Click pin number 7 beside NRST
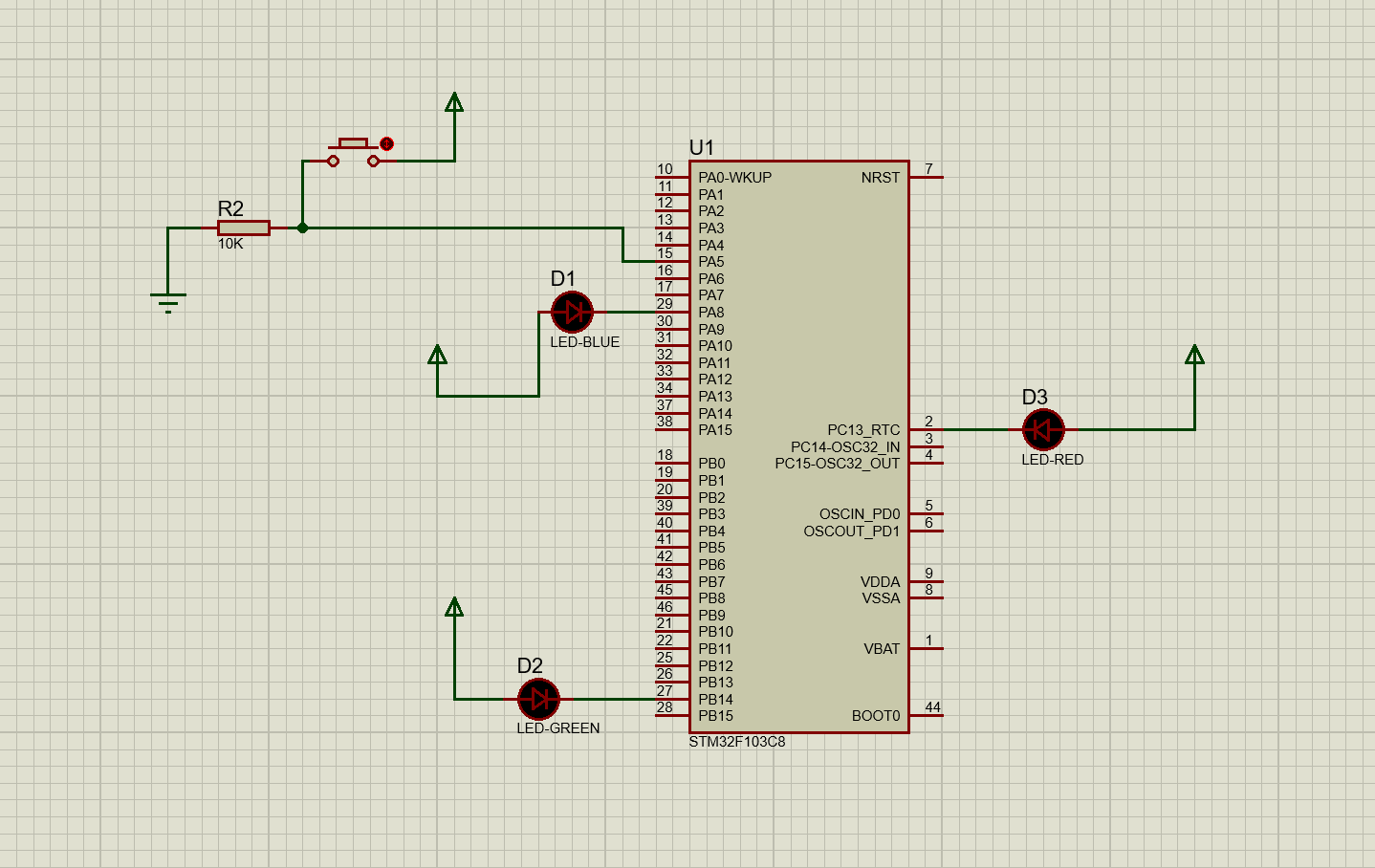Image resolution: width=1375 pixels, height=868 pixels. click(x=928, y=169)
